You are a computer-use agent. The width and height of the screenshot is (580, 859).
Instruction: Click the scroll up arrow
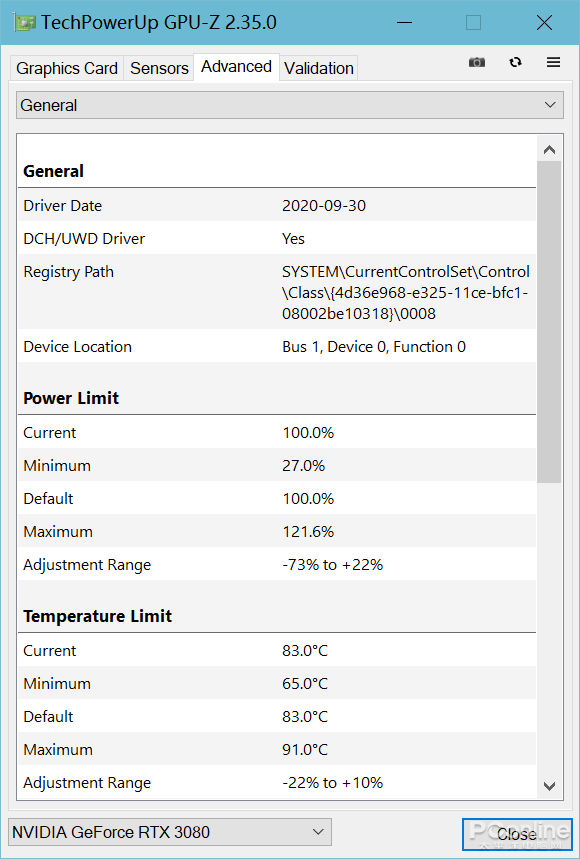549,150
